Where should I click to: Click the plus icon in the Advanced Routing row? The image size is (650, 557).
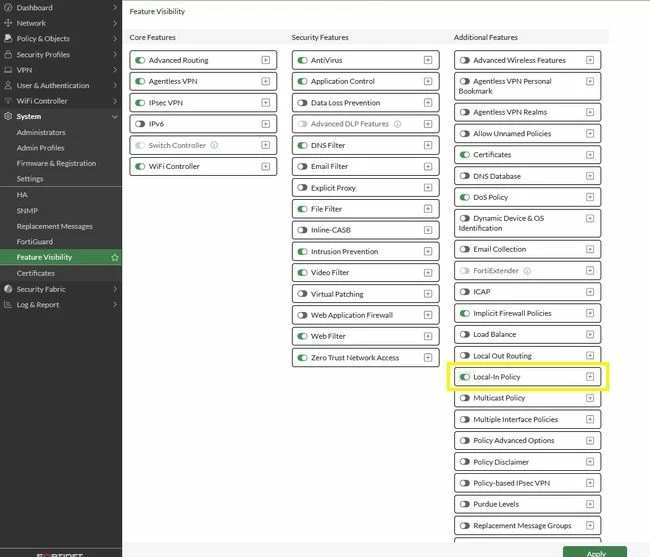click(266, 60)
